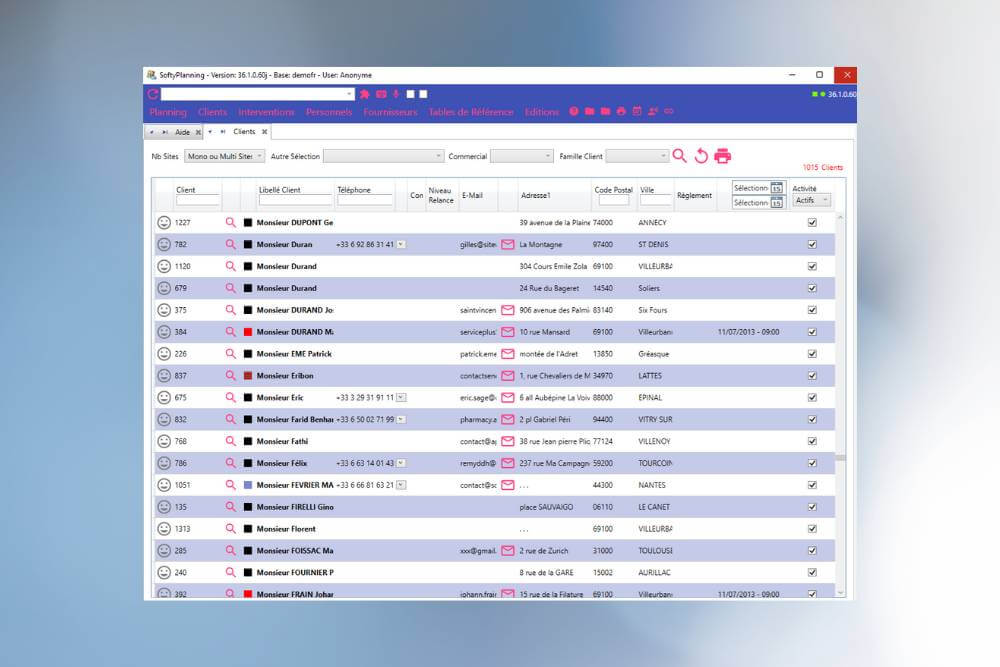The image size is (1000, 667).
Task: Switch to the Aide tab
Action: pyautogui.click(x=182, y=132)
